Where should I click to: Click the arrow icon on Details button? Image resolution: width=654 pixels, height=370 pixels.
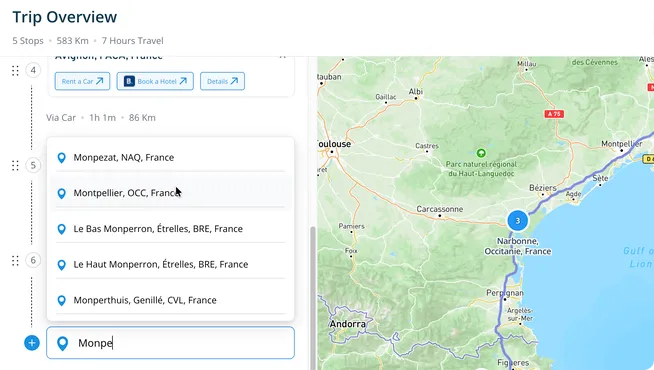coord(234,81)
